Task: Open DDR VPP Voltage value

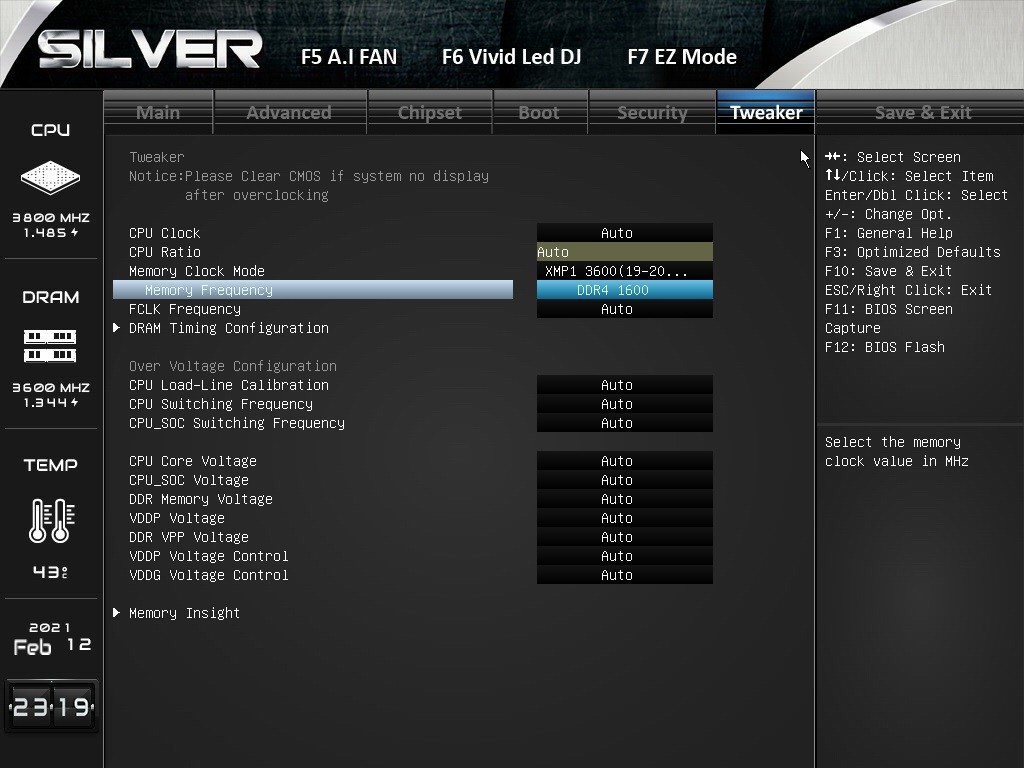Action: (624, 537)
